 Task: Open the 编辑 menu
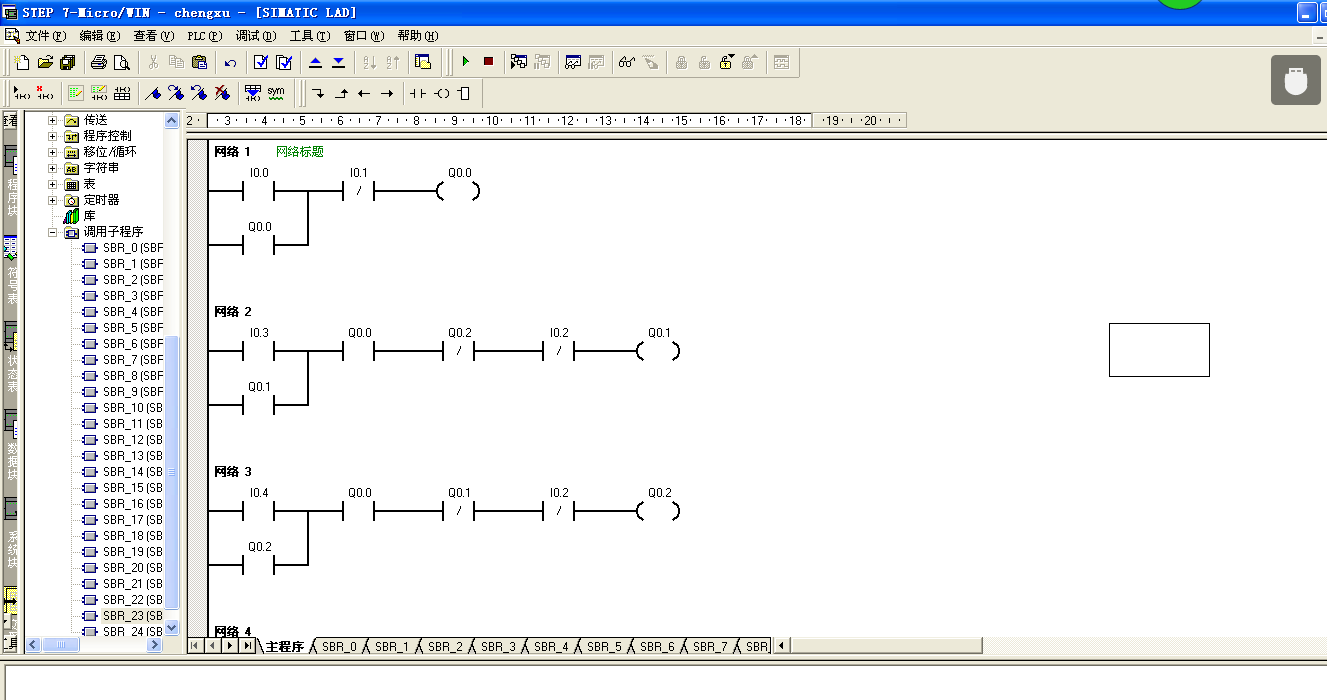pos(99,36)
